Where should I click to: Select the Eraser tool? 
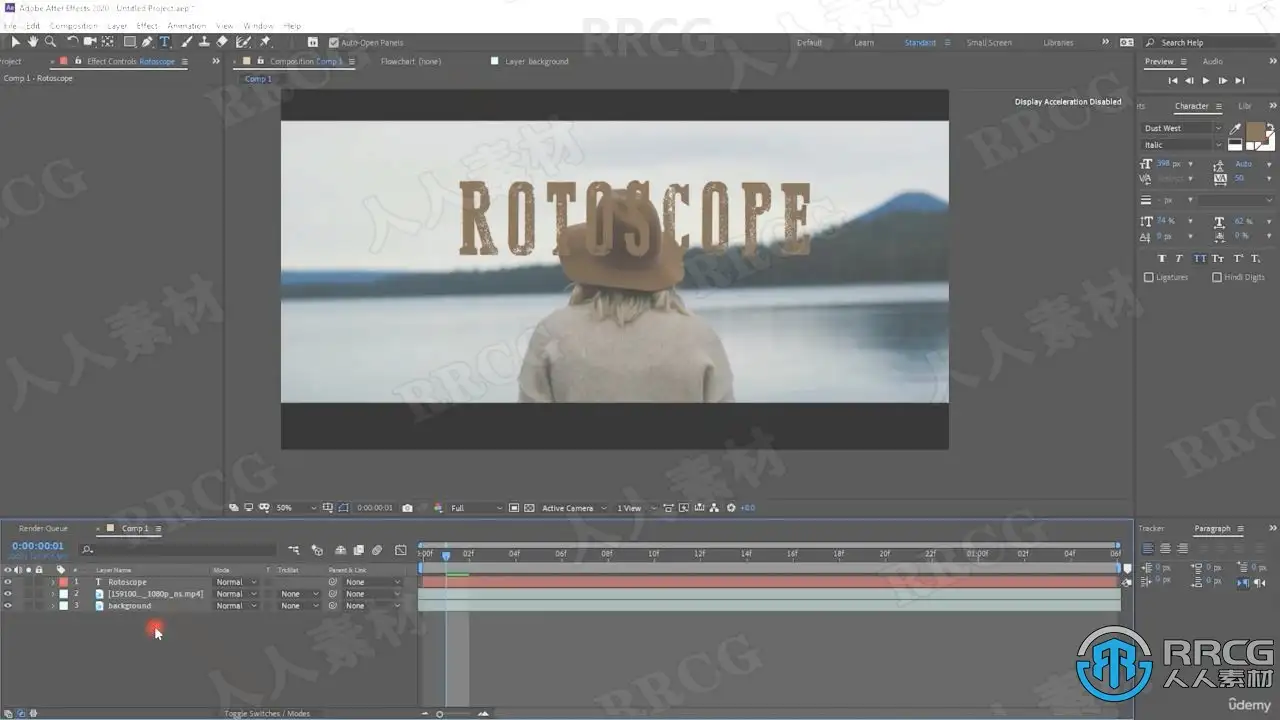pyautogui.click(x=222, y=42)
